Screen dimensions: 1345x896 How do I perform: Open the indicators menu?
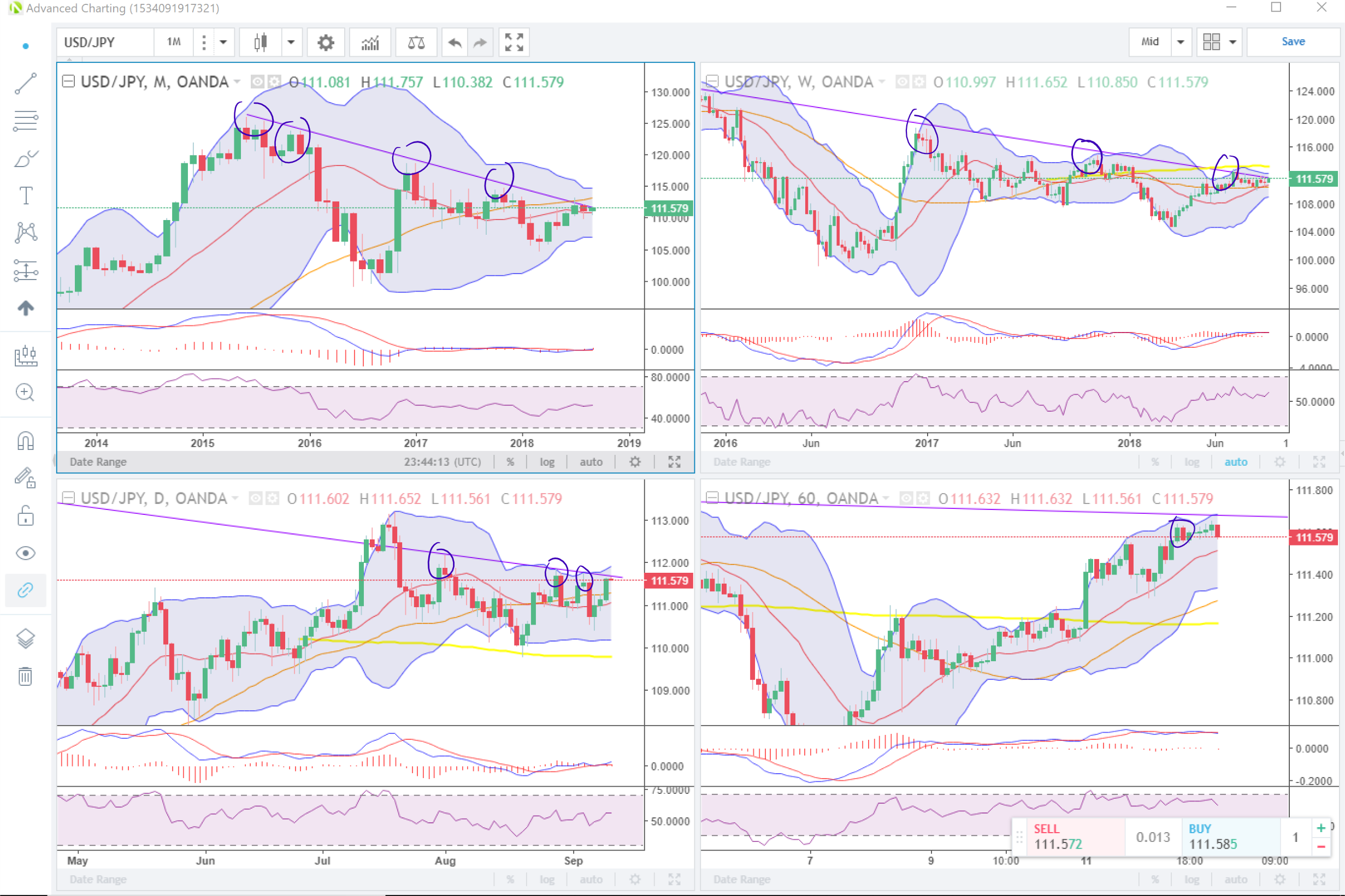[370, 42]
